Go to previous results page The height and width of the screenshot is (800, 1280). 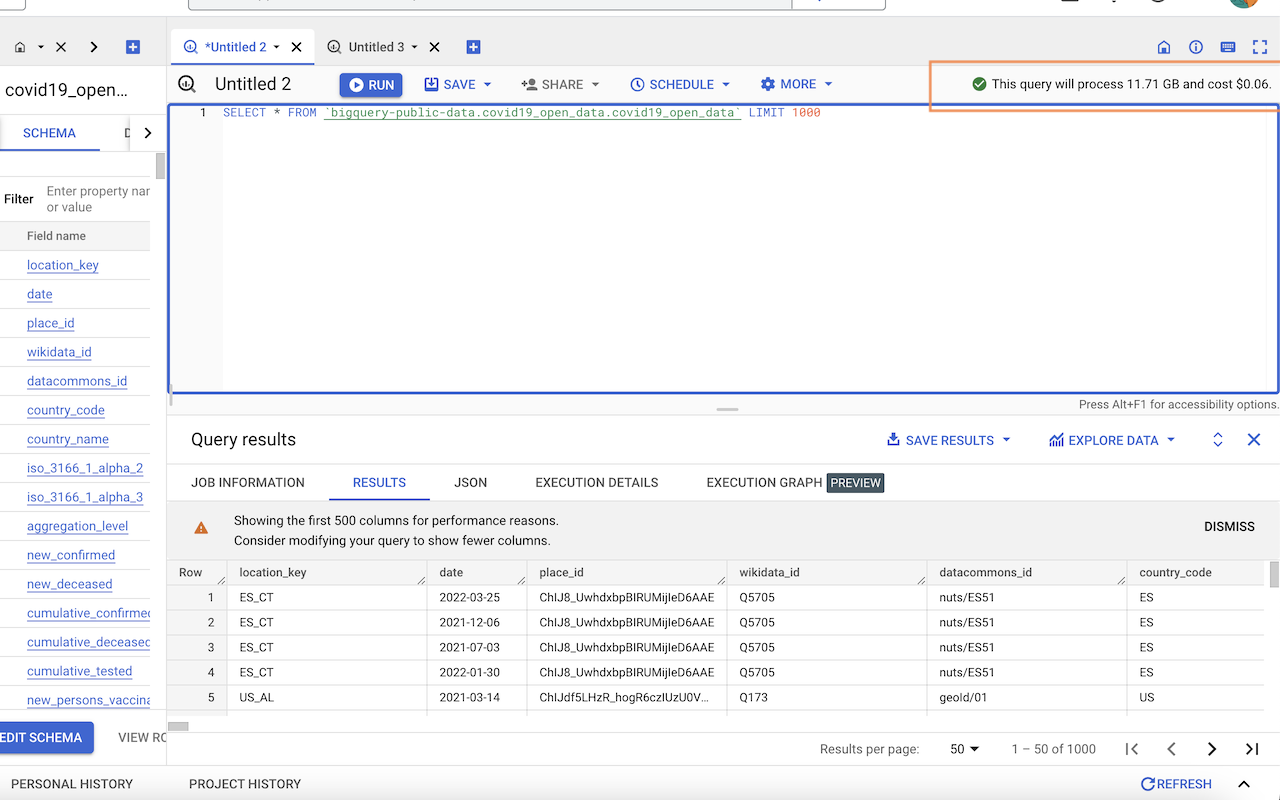(x=1172, y=749)
